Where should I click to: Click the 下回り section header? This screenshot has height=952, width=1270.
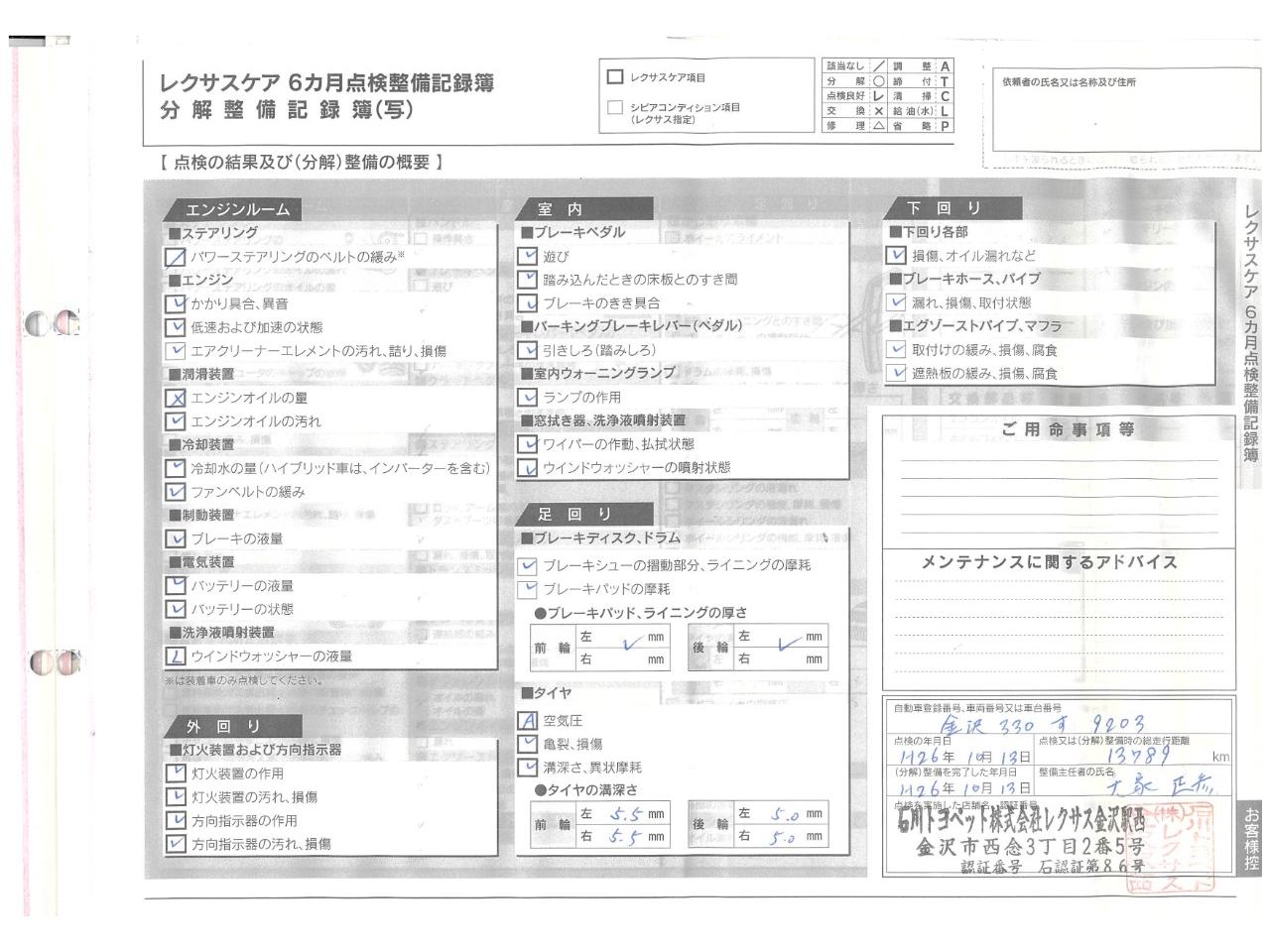point(952,208)
